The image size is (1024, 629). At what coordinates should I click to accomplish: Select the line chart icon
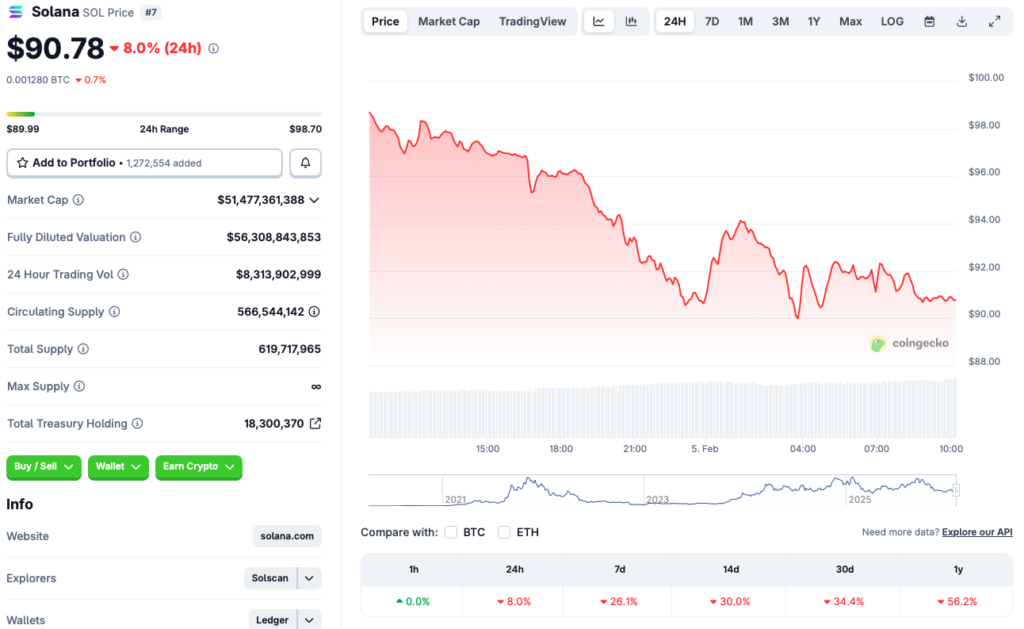598,20
